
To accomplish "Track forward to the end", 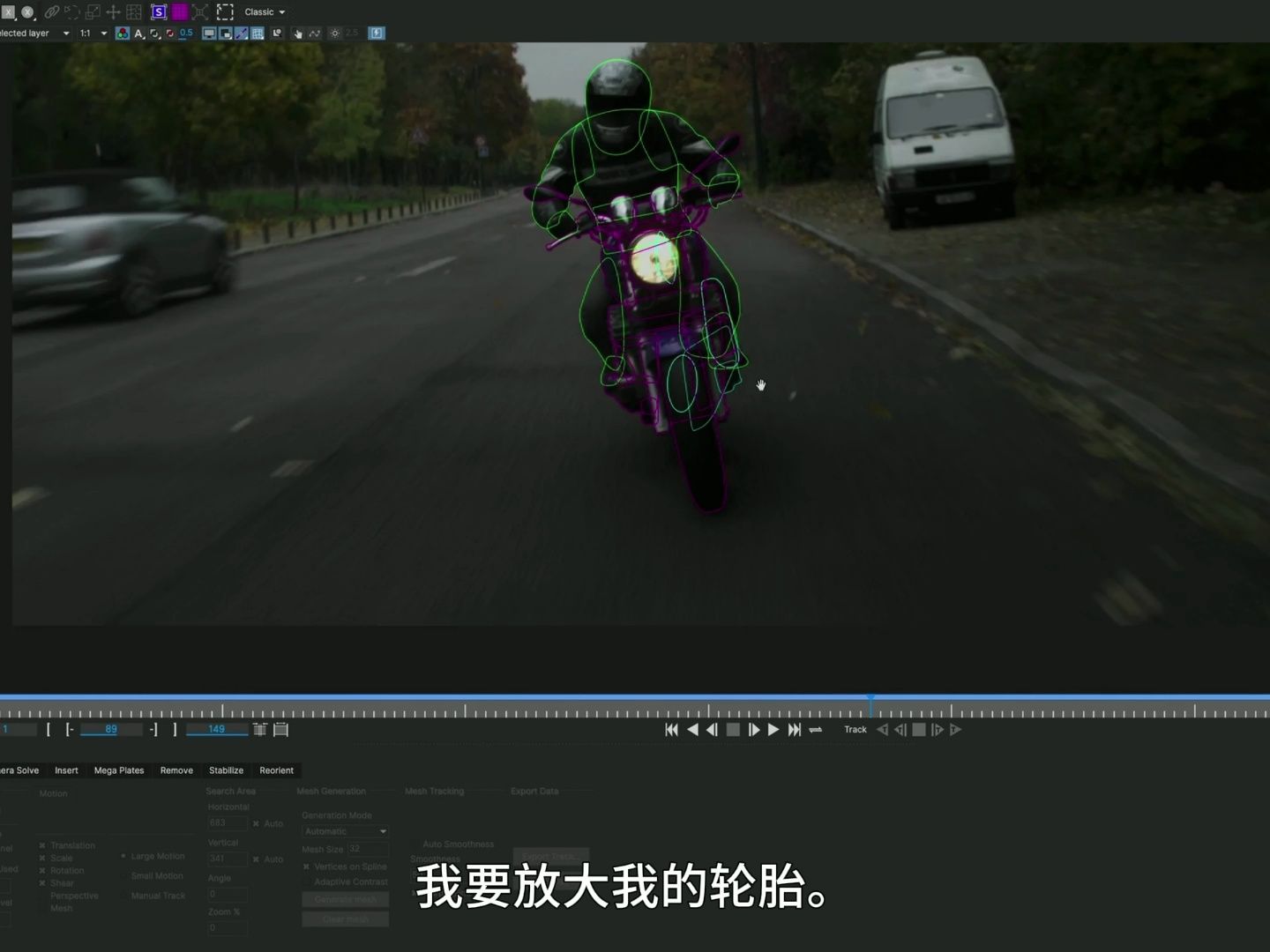I will tap(955, 730).
